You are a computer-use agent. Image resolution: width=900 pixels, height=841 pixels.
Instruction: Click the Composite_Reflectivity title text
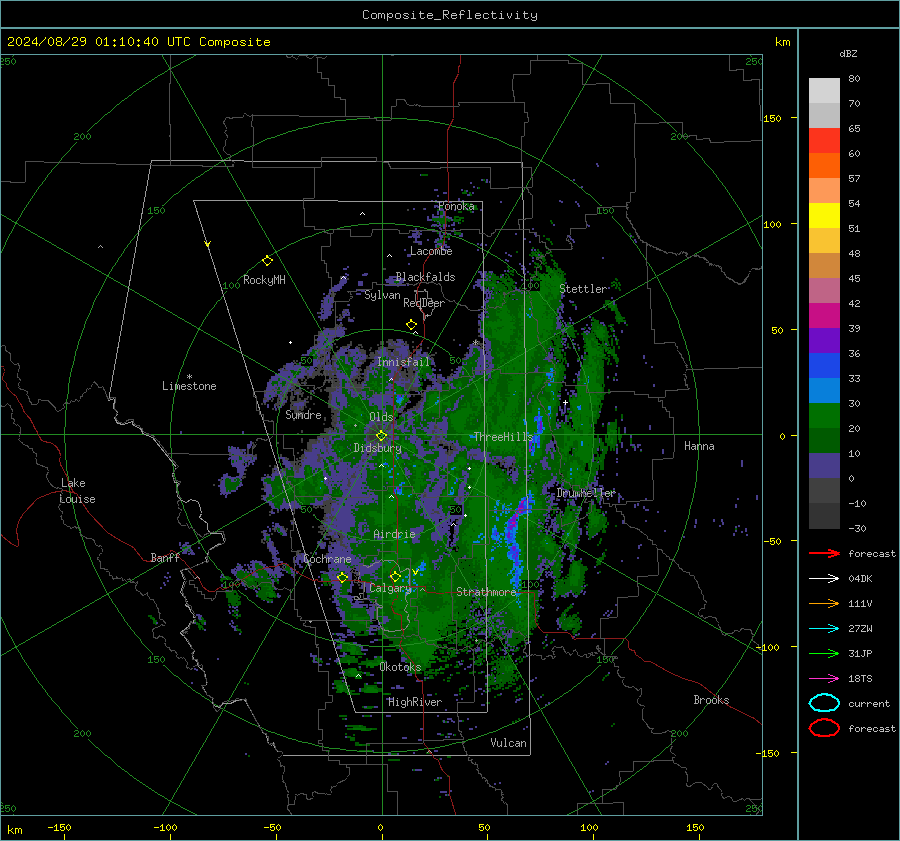pyautogui.click(x=450, y=15)
